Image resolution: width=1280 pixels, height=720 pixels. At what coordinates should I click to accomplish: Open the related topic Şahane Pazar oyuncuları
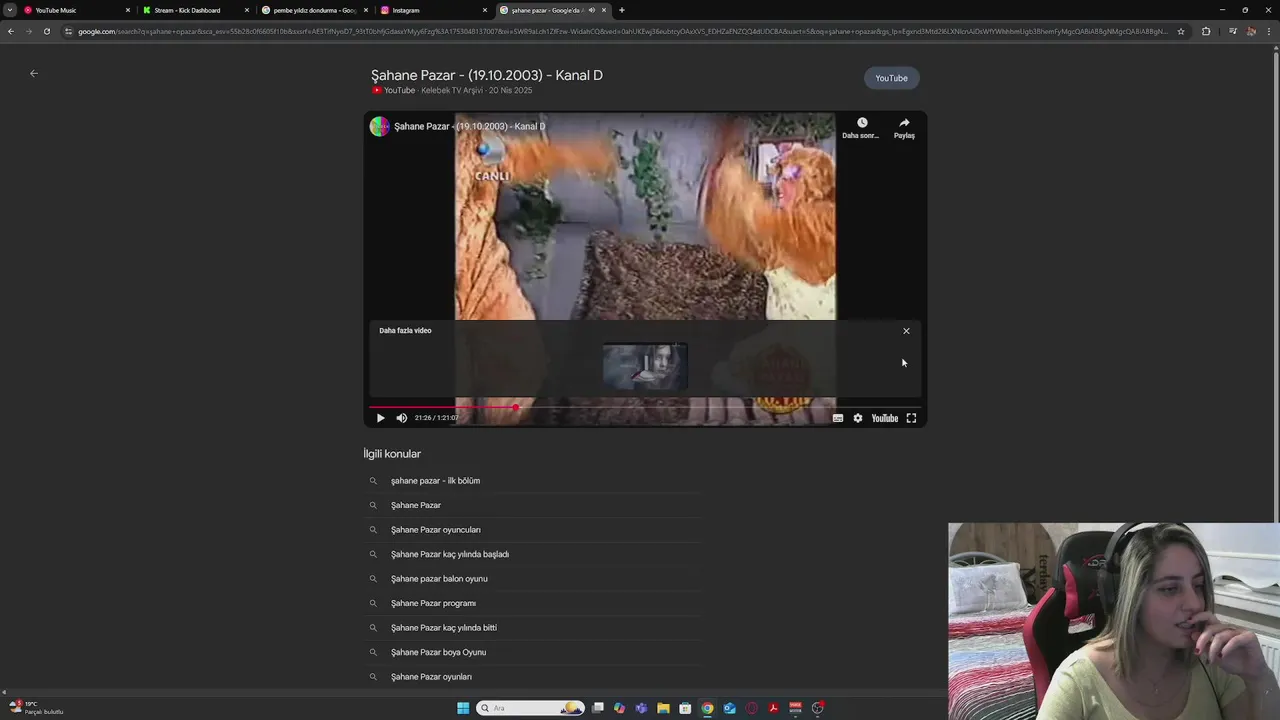coord(436,530)
